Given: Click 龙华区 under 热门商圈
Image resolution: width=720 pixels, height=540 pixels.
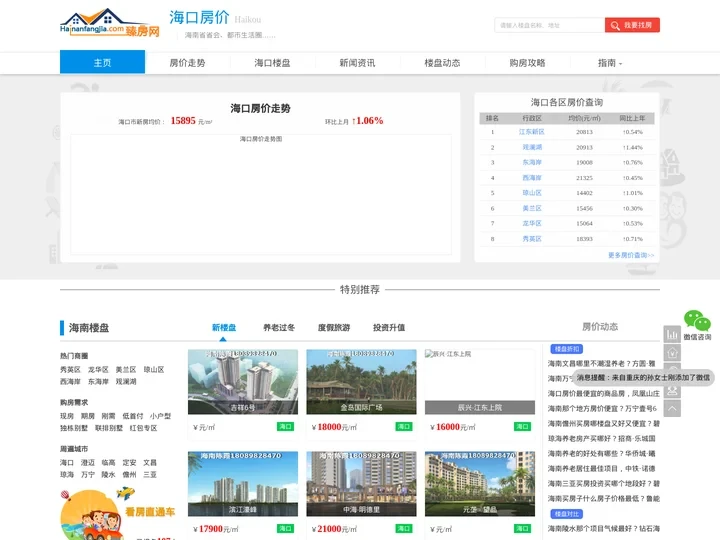Looking at the screenshot, I should [98, 370].
